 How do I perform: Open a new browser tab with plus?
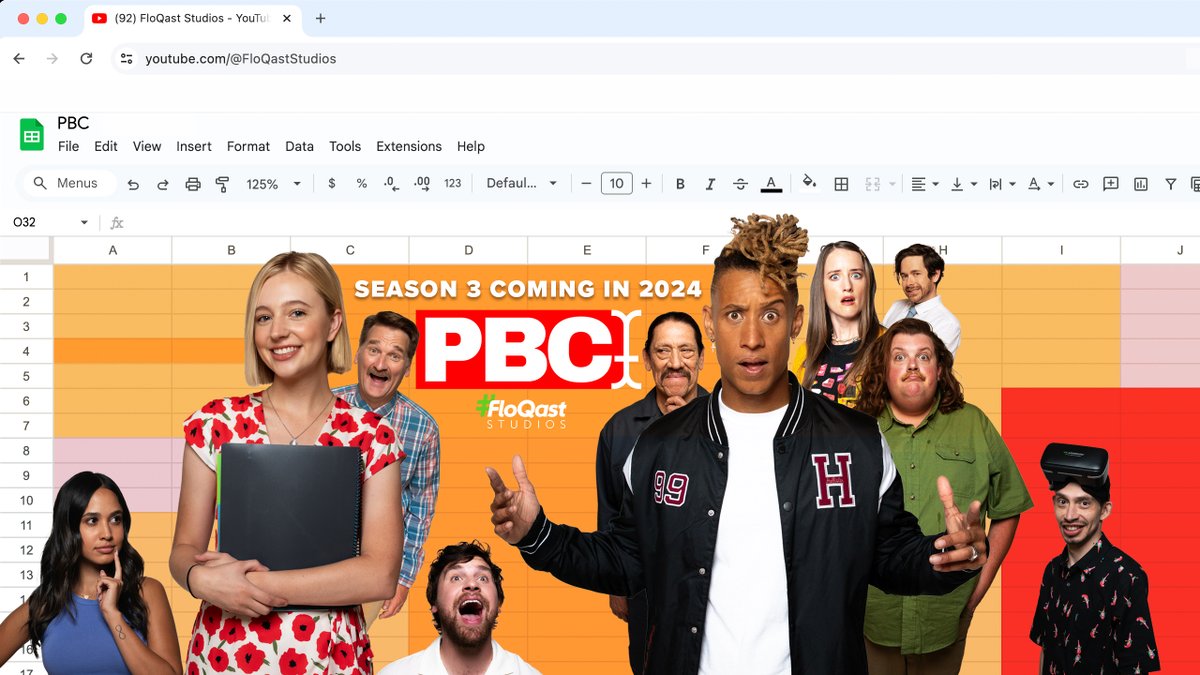point(321,18)
